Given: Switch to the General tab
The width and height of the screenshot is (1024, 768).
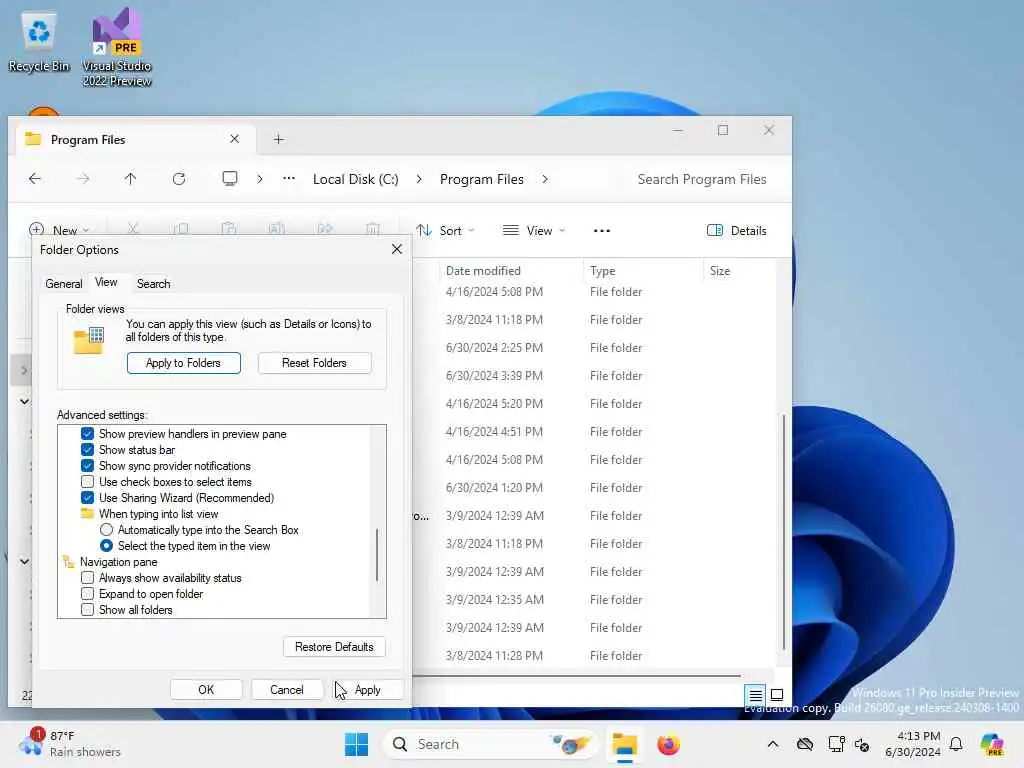Looking at the screenshot, I should 63,283.
